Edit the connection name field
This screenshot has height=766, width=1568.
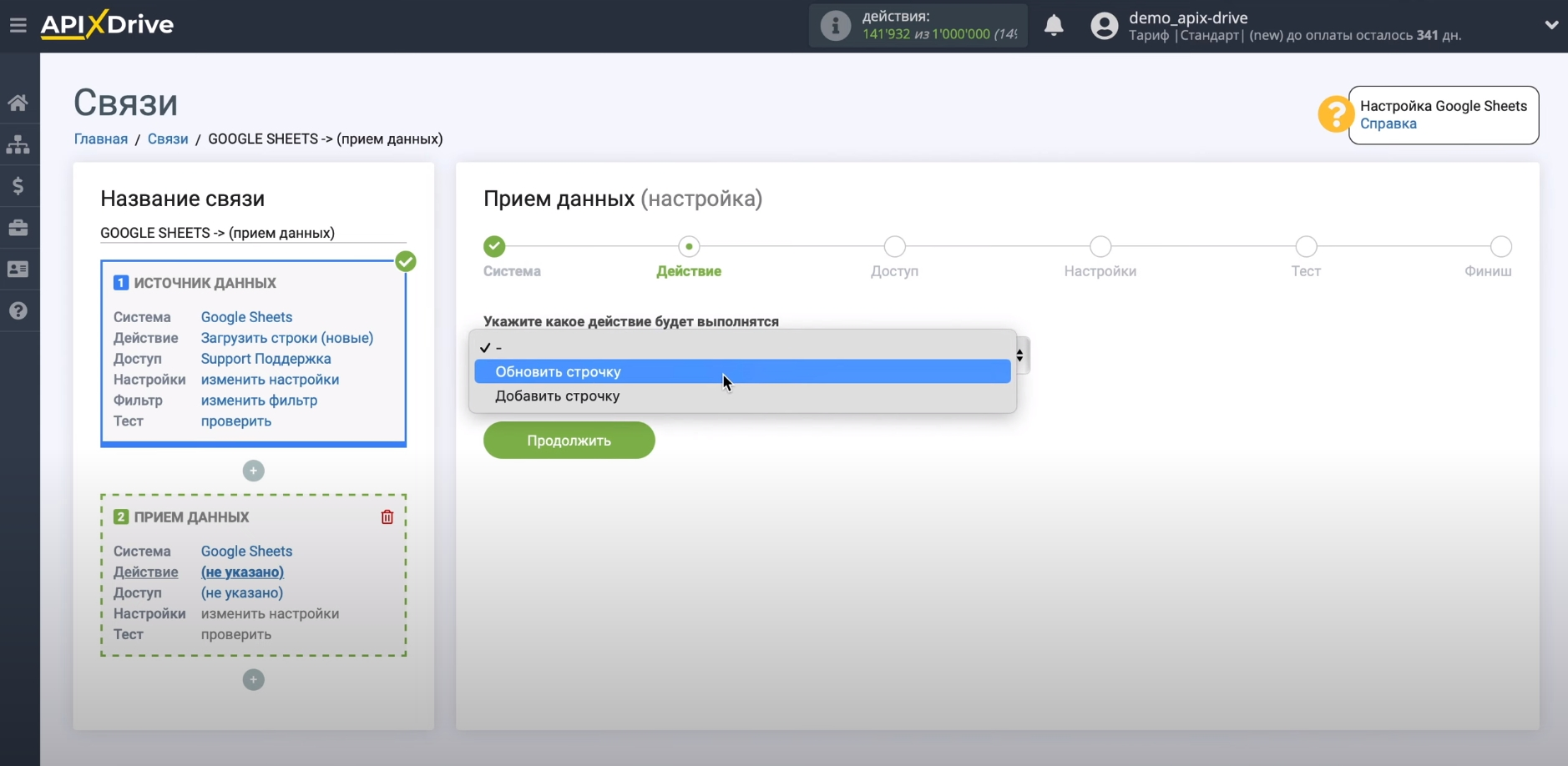pyautogui.click(x=253, y=233)
